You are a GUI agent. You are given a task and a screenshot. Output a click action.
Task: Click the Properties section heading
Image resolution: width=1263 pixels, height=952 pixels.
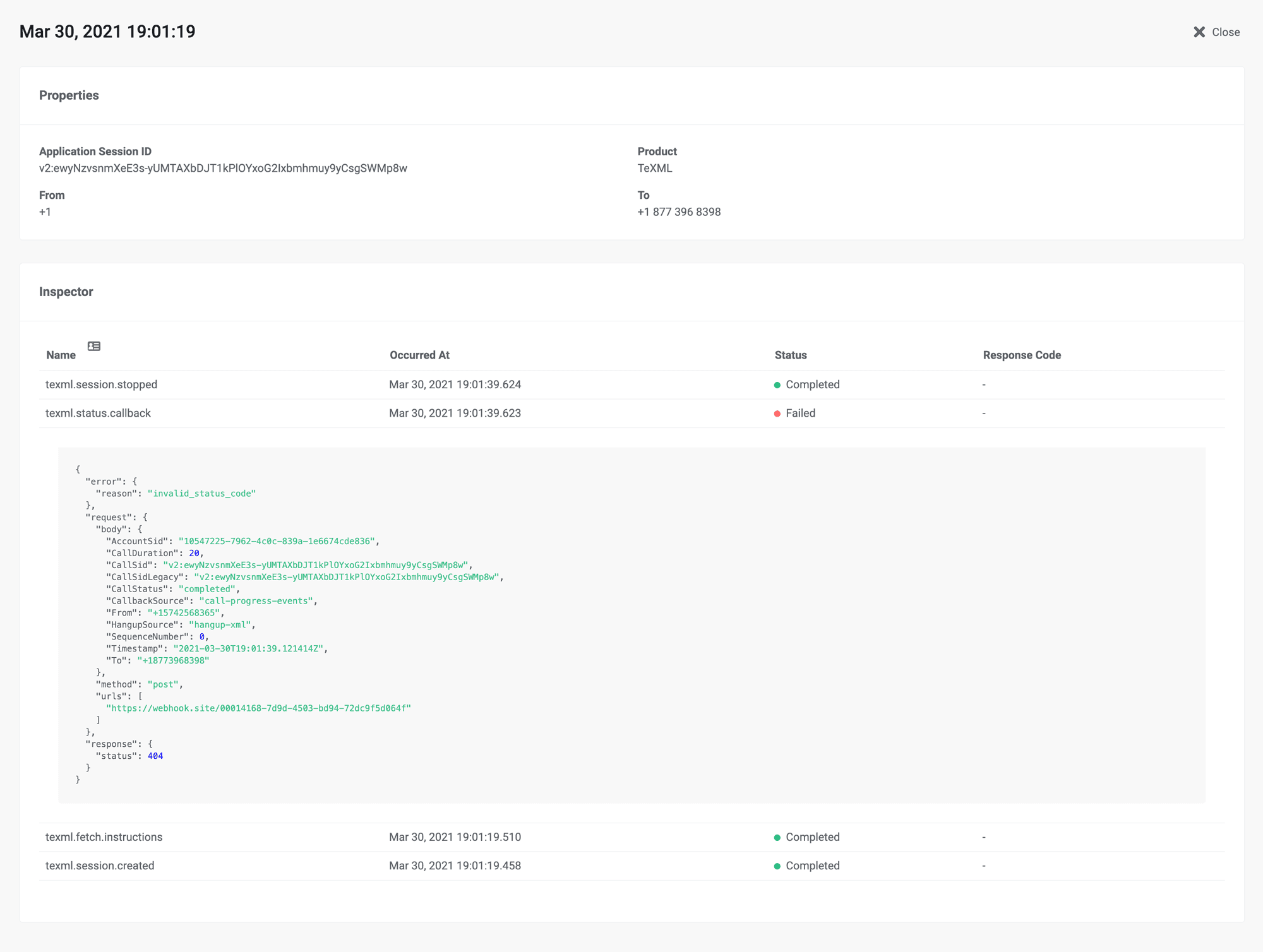(x=69, y=95)
